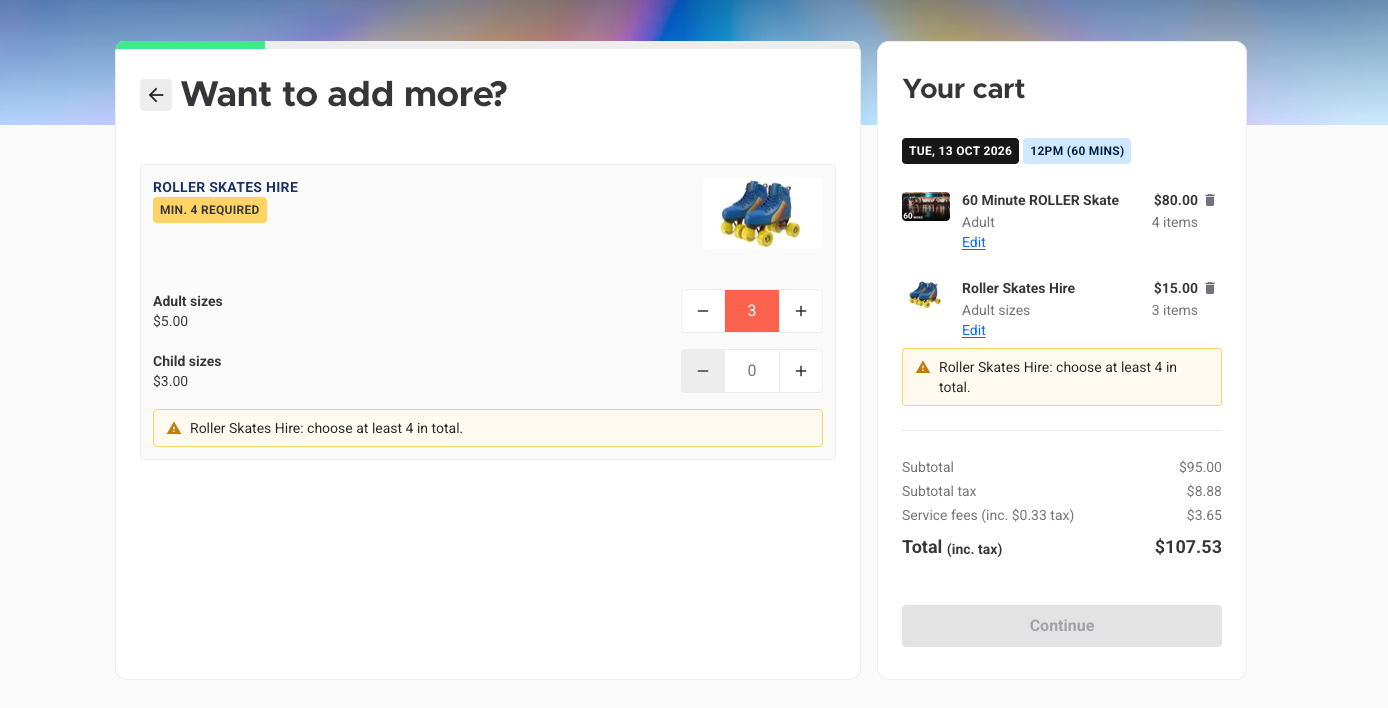Click the booking progress bar
The image size is (1388, 708).
click(x=488, y=45)
